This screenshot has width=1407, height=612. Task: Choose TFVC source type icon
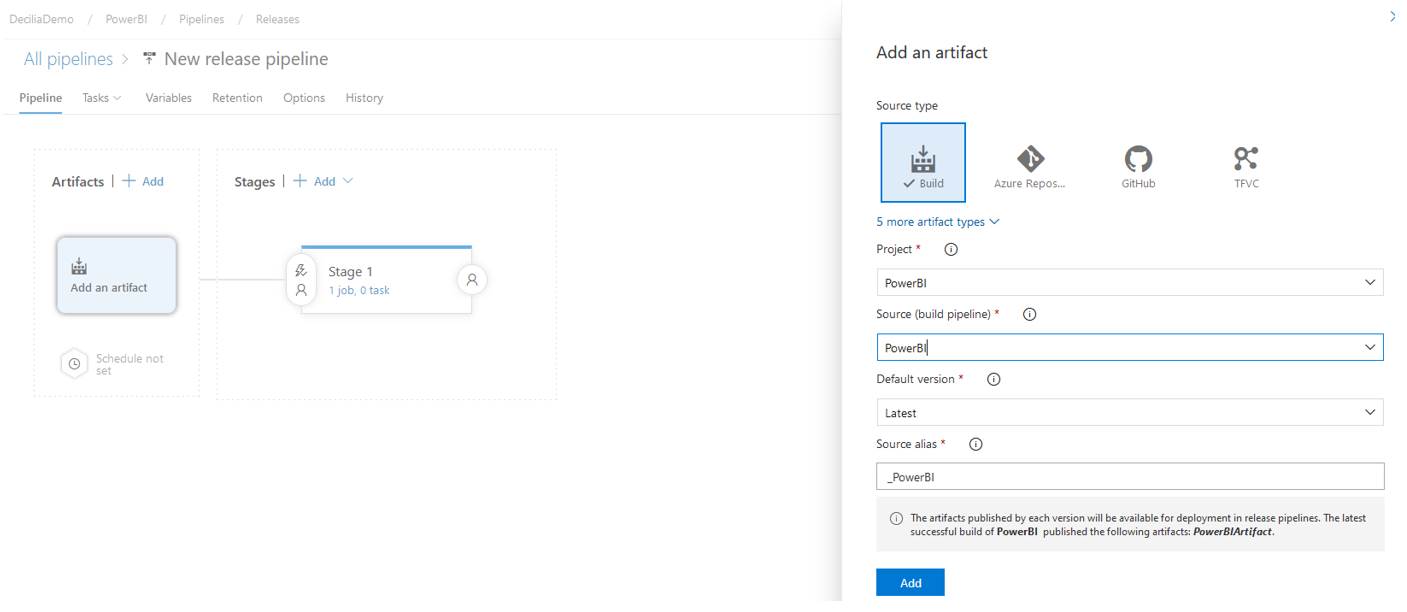[x=1246, y=158]
